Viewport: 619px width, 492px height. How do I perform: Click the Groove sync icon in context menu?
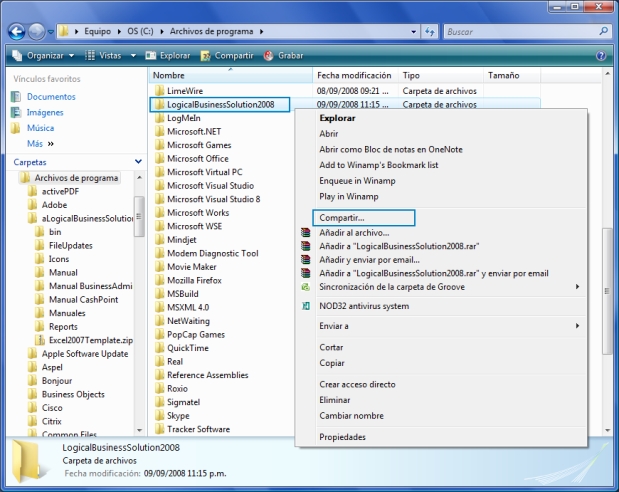[x=306, y=287]
